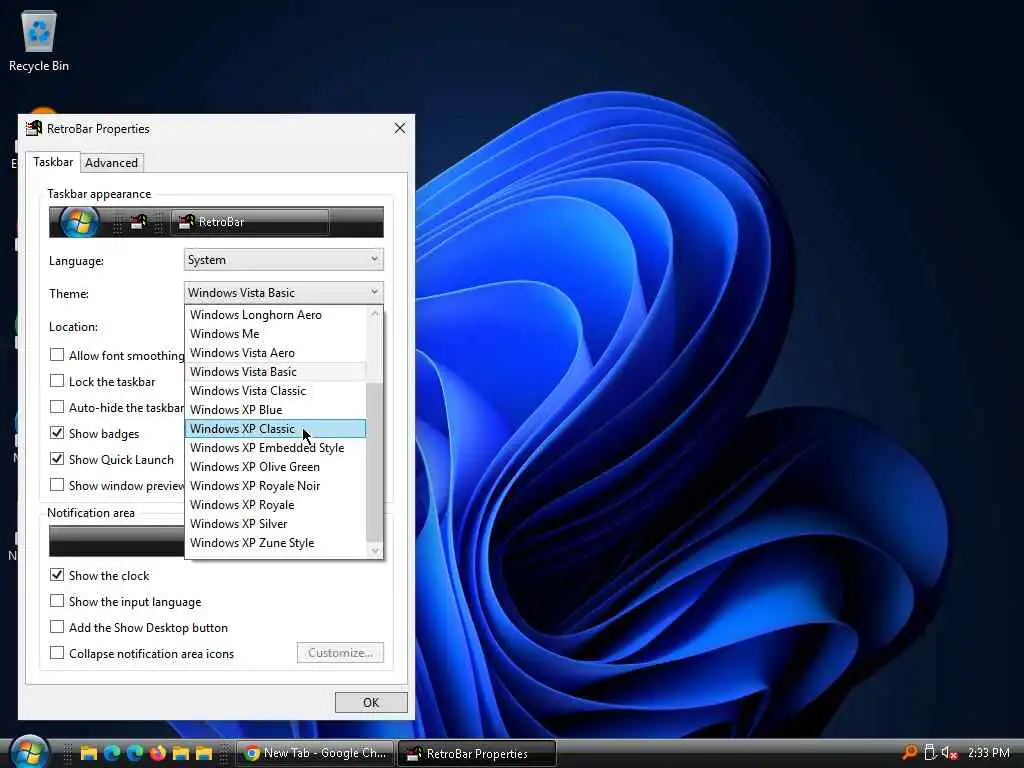The image size is (1024, 768).
Task: Pick Windows XP Olive Green theme
Action: pos(275,466)
